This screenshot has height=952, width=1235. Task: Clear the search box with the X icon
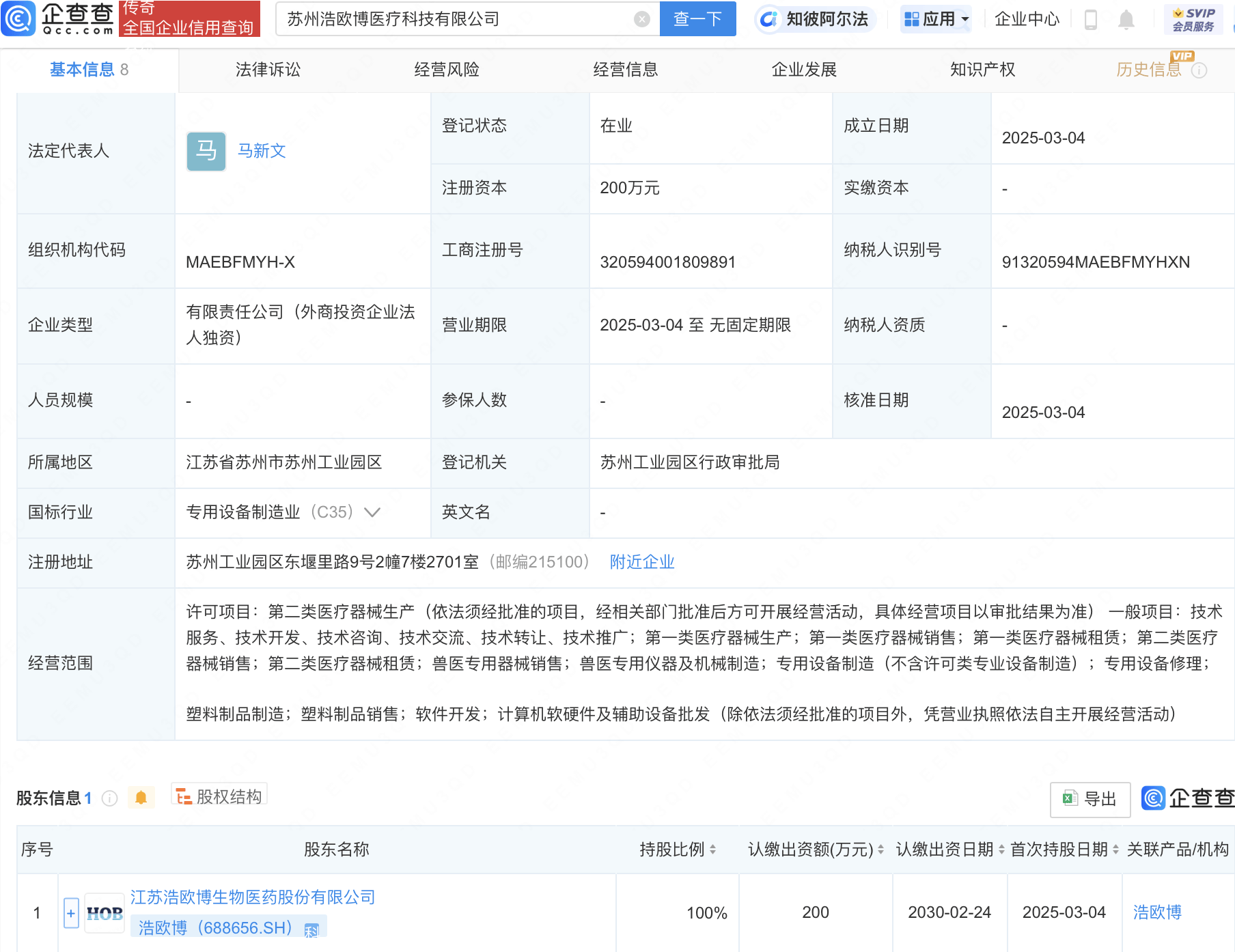pyautogui.click(x=641, y=19)
